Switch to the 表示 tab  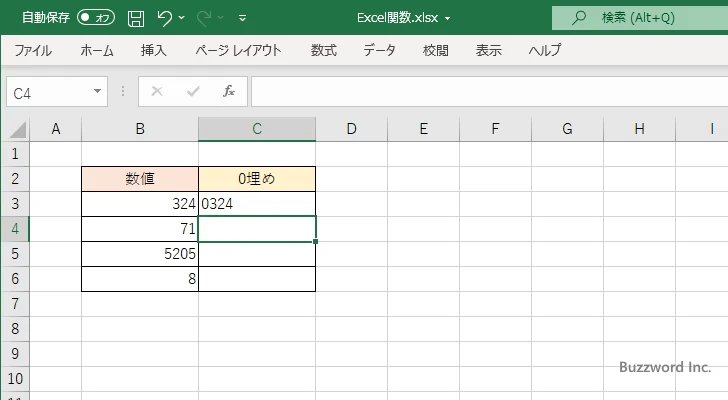coord(488,50)
